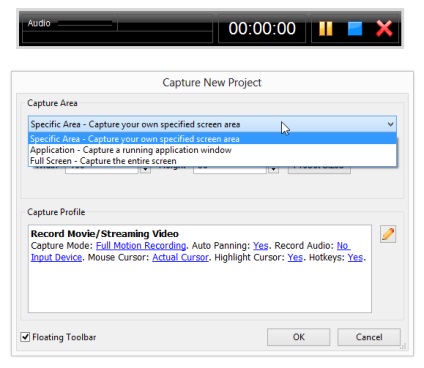
Task: Click the 00:00:00 recording timer display
Action: 262,28
